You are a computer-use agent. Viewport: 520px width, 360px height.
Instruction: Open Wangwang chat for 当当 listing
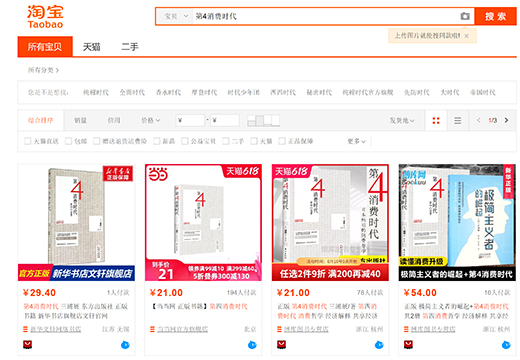(252, 345)
